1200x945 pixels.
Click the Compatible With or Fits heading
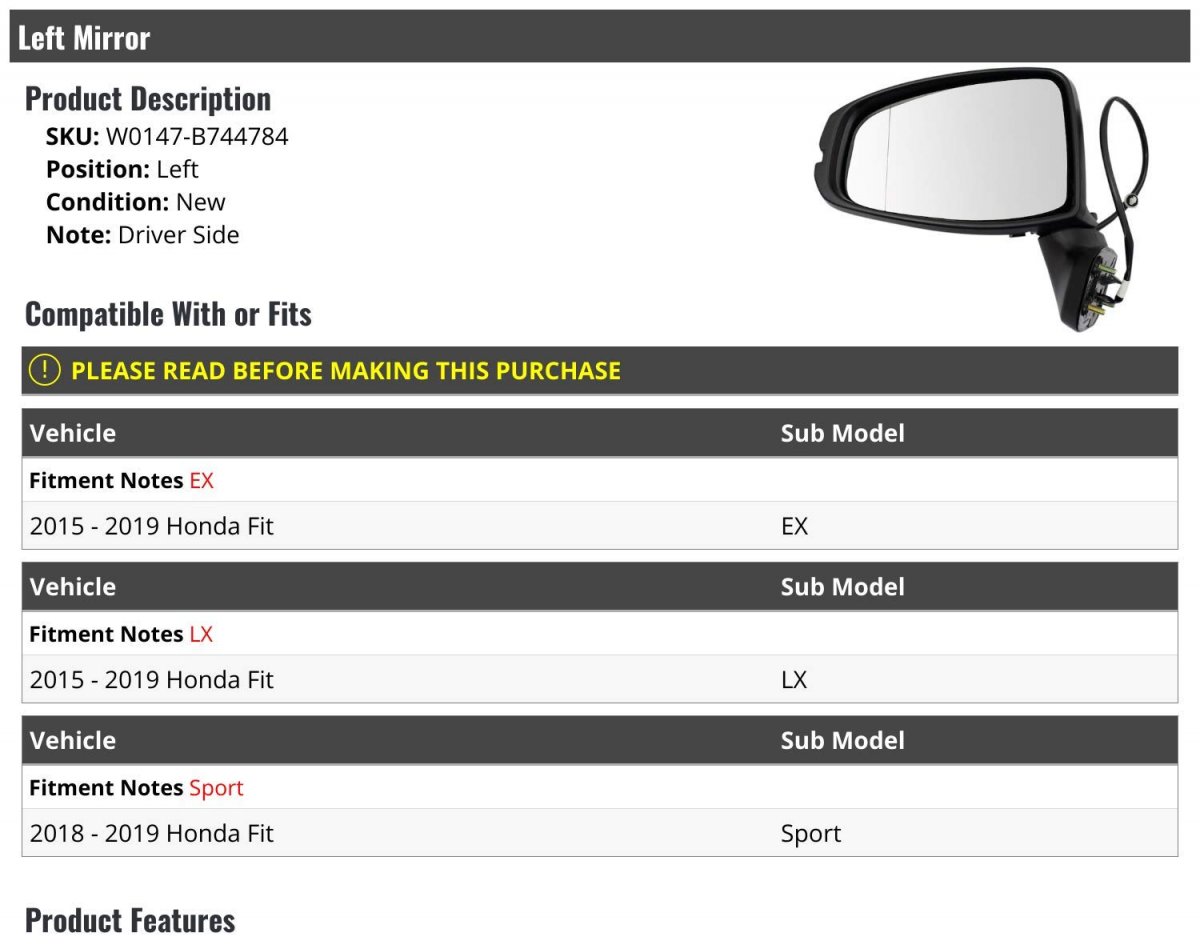click(x=168, y=314)
